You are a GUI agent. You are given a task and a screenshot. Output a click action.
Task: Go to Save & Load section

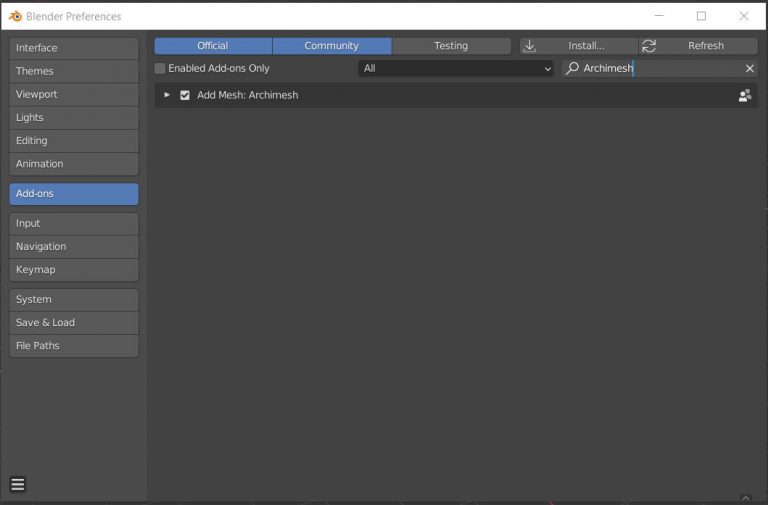point(74,322)
